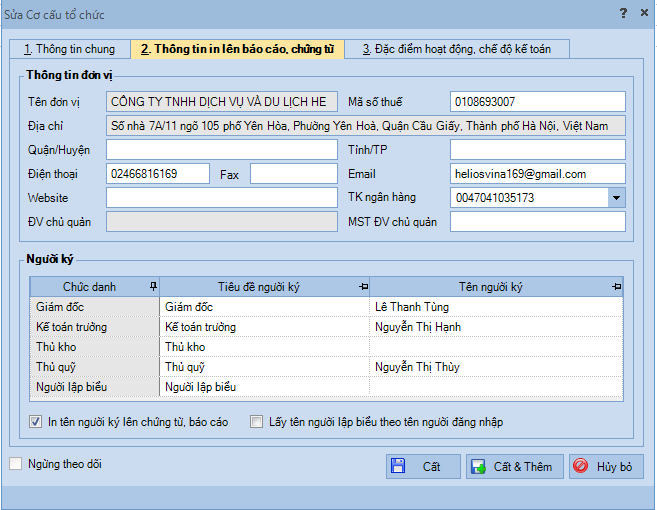Cancel with the Hủy bỏ button

606,466
